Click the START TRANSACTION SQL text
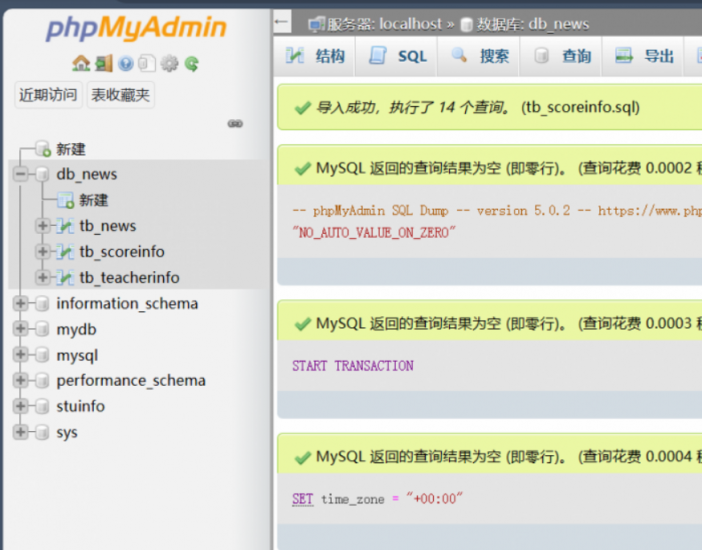Viewport: 702px width, 550px height. [x=353, y=366]
